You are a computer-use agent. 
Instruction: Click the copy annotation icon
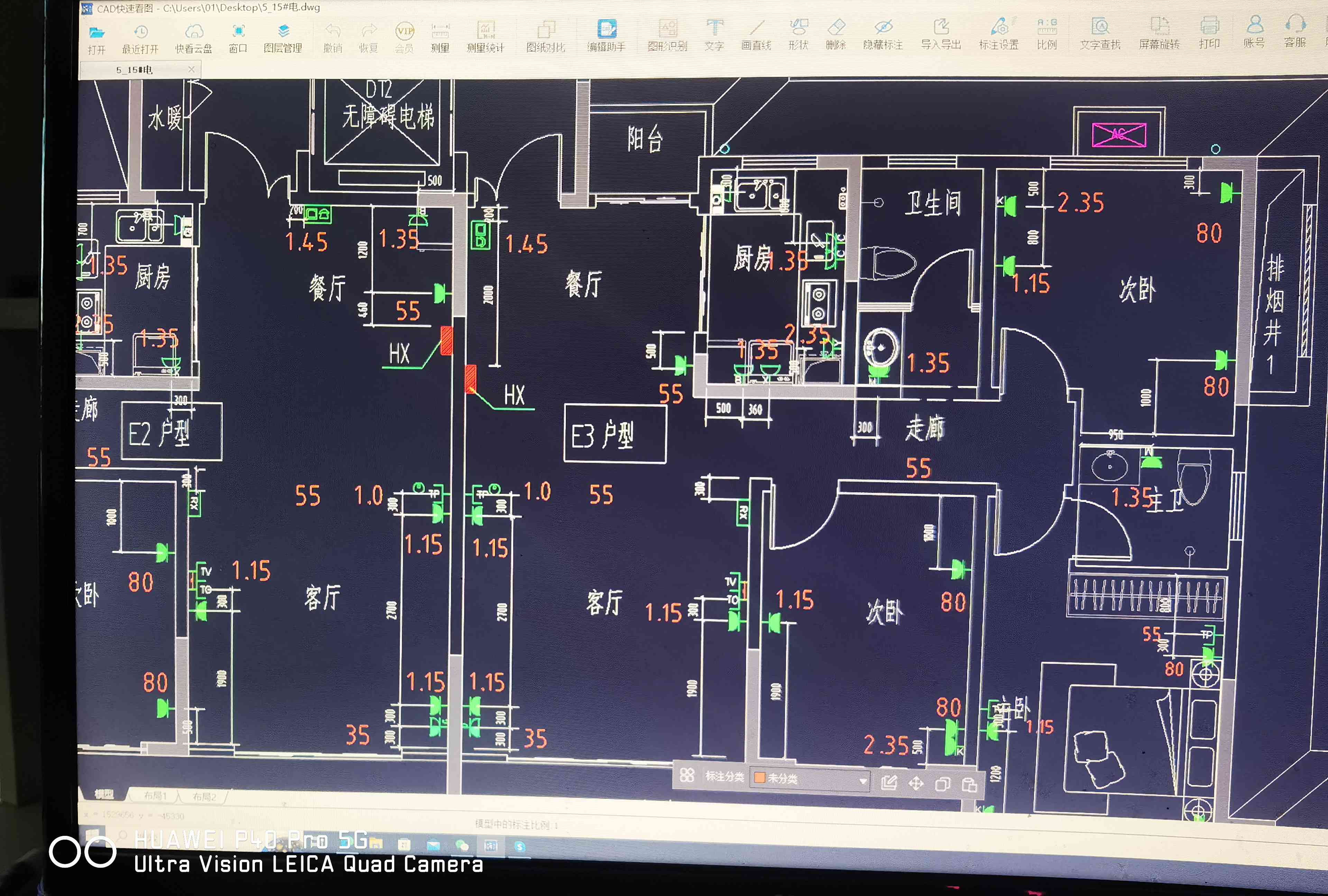coord(942,785)
